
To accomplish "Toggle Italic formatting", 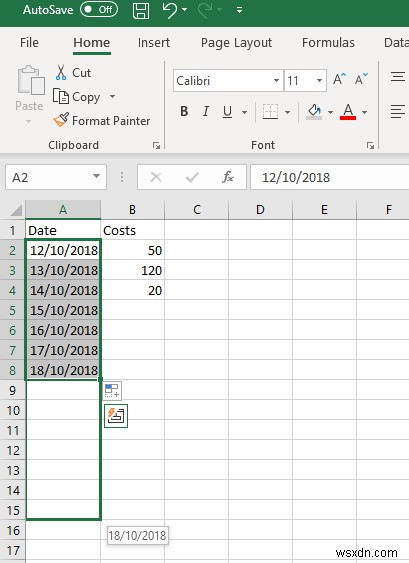I will [206, 111].
